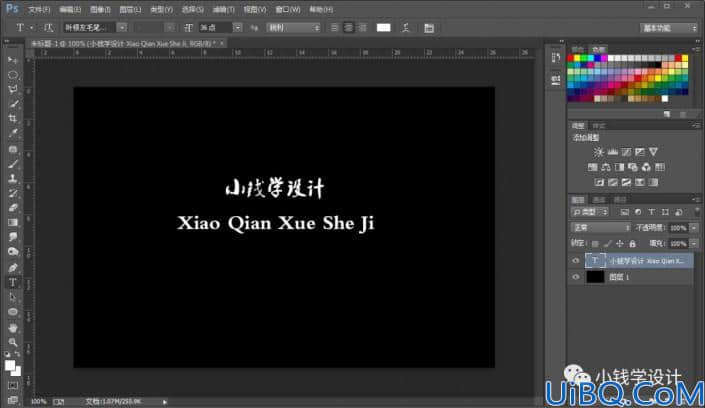Select the Eyedropper tool
Screen dimensions: 705x408
pyautogui.click(x=13, y=134)
